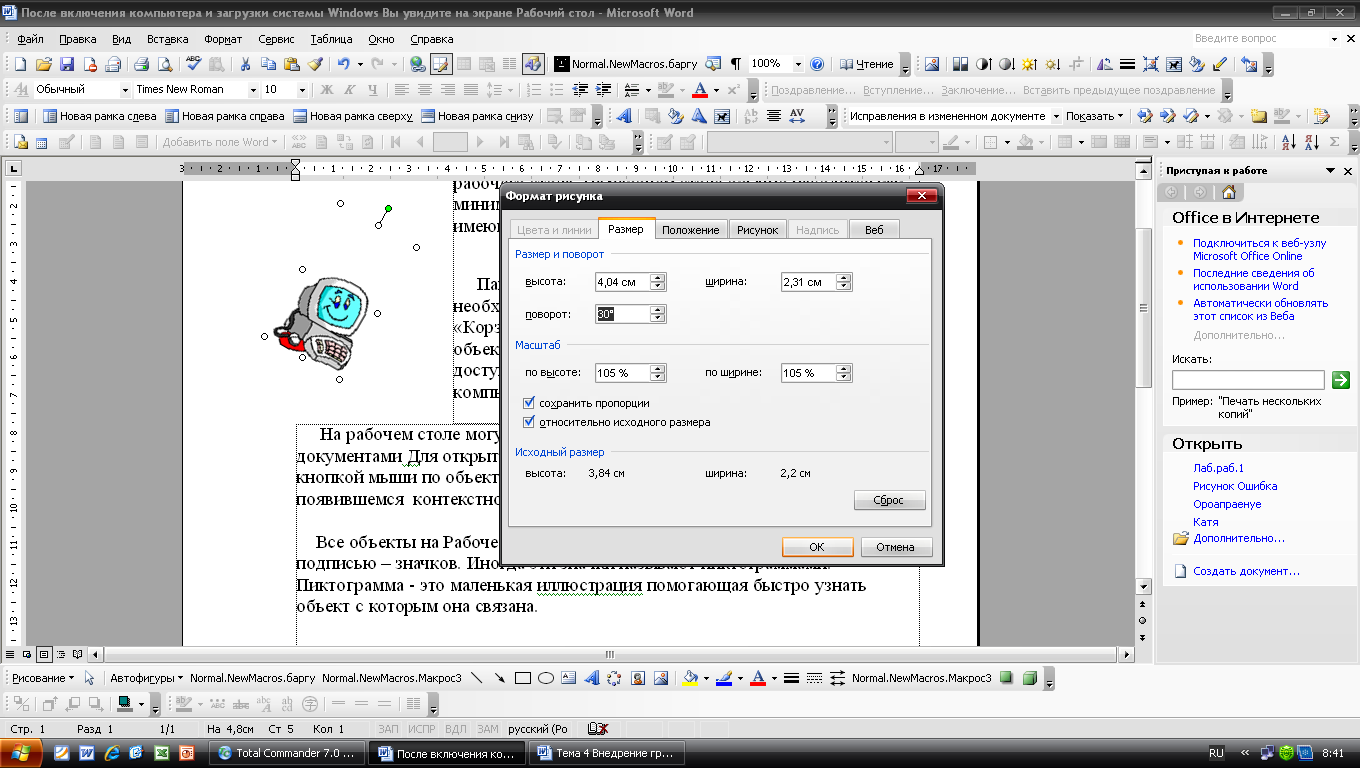Toggle 'сохранить пропорции' checkbox
The width and height of the screenshot is (1360, 768).
(x=530, y=403)
